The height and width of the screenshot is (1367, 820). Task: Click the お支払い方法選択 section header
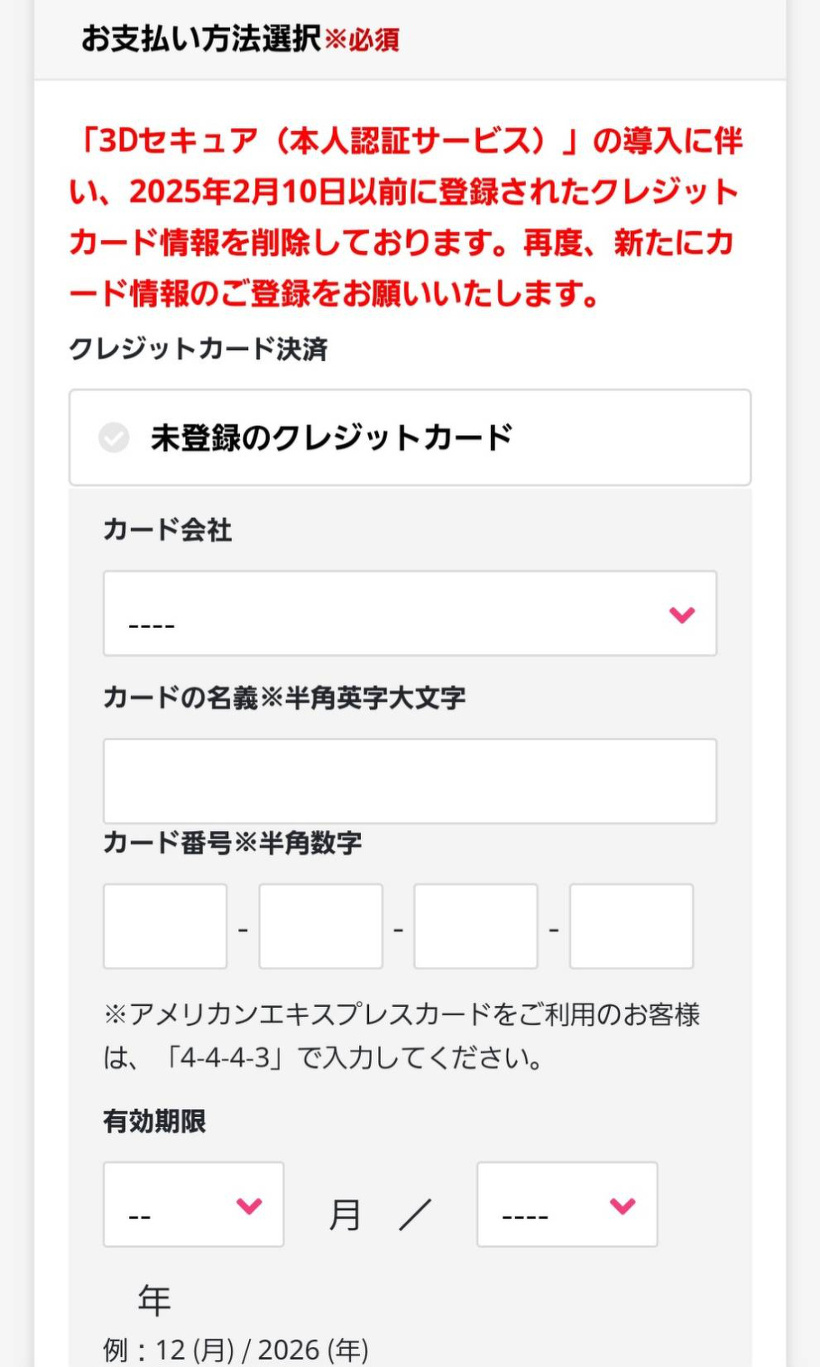pyautogui.click(x=201, y=39)
